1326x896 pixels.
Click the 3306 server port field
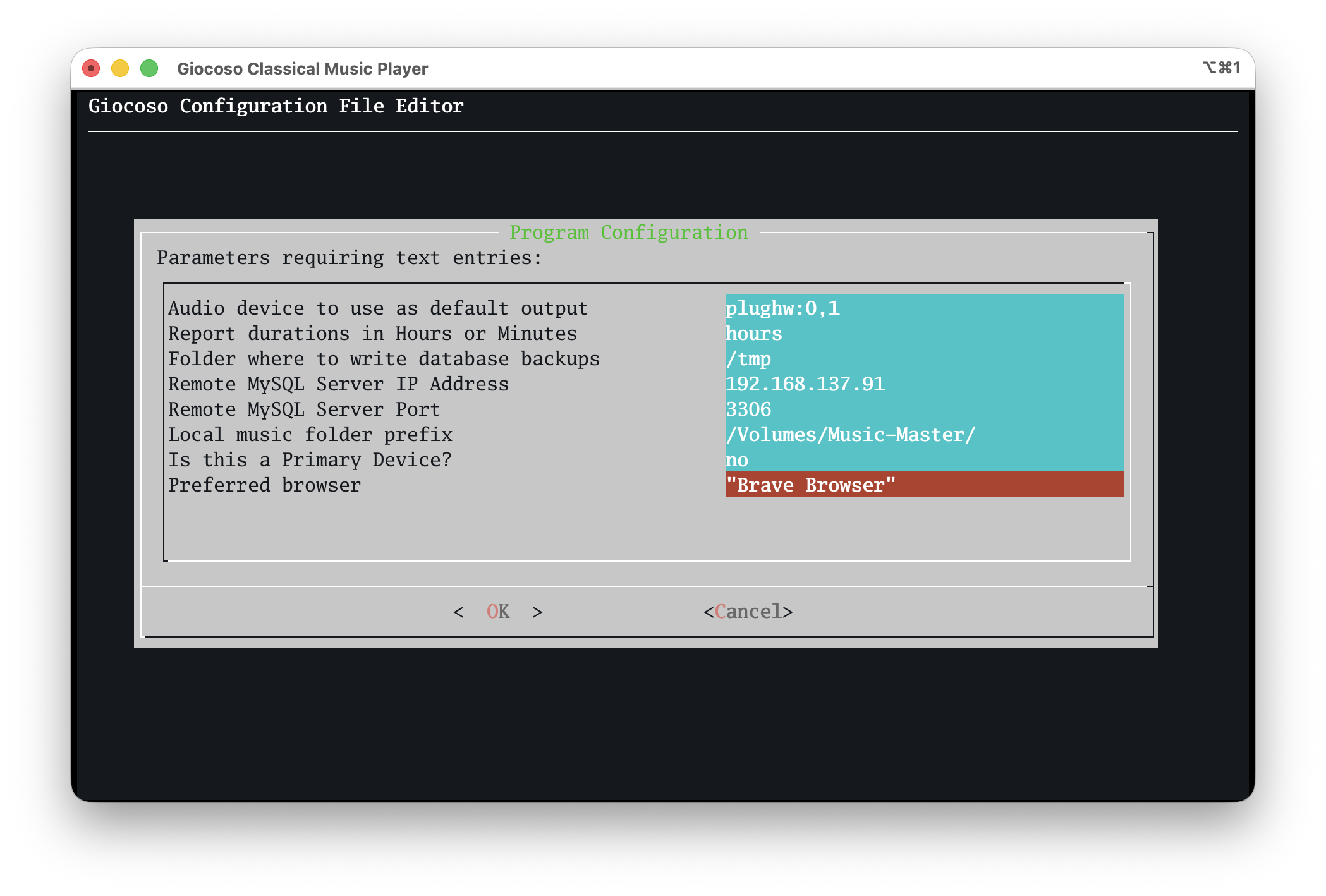923,409
